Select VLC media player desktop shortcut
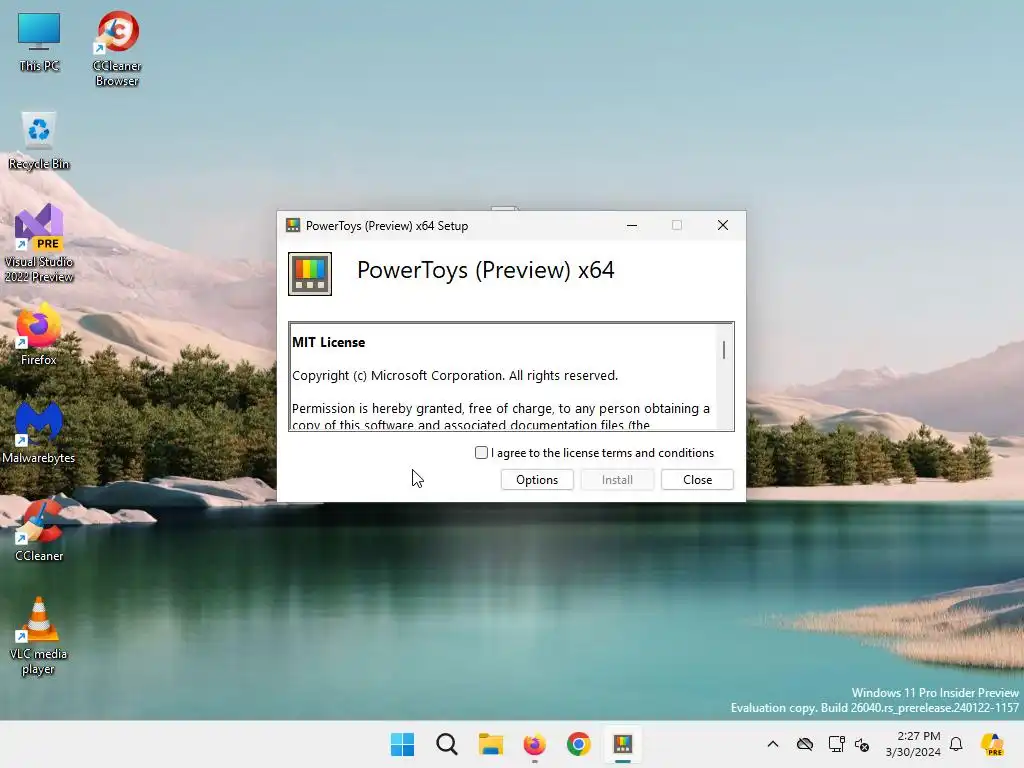 pyautogui.click(x=39, y=636)
